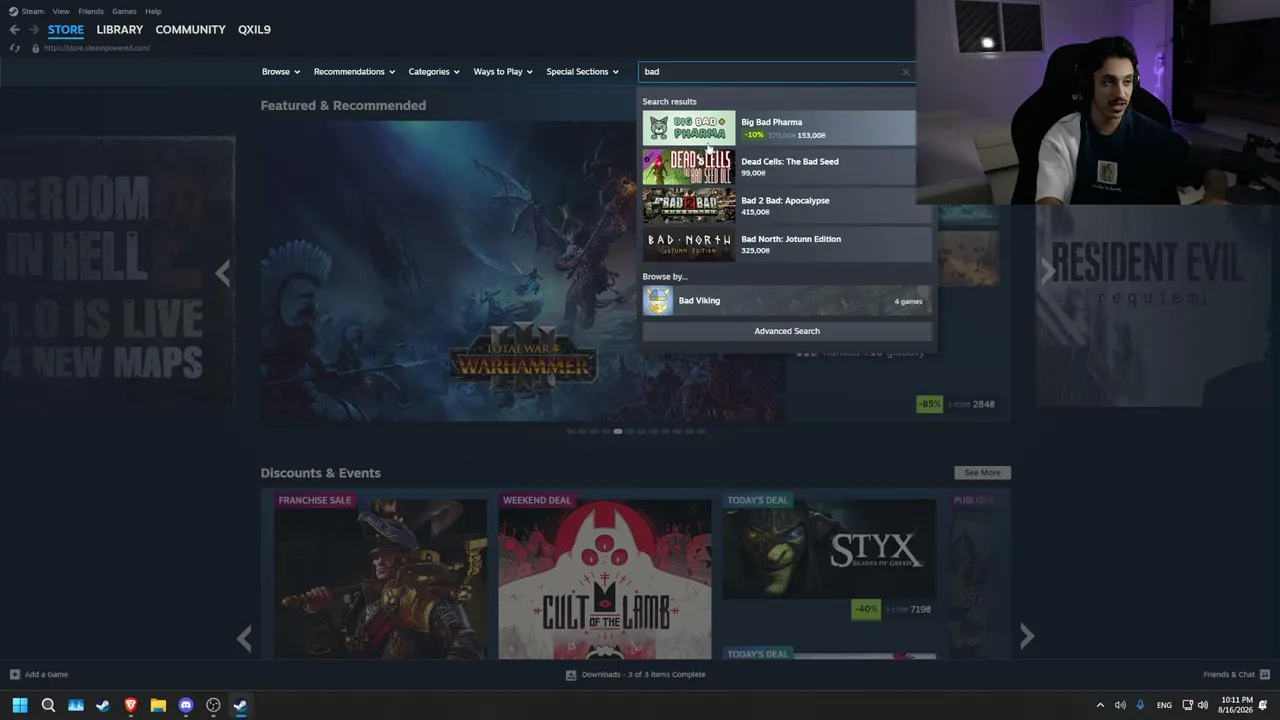The height and width of the screenshot is (720, 1280).
Task: Click the -85% discount badge on featured game
Action: pos(930,404)
